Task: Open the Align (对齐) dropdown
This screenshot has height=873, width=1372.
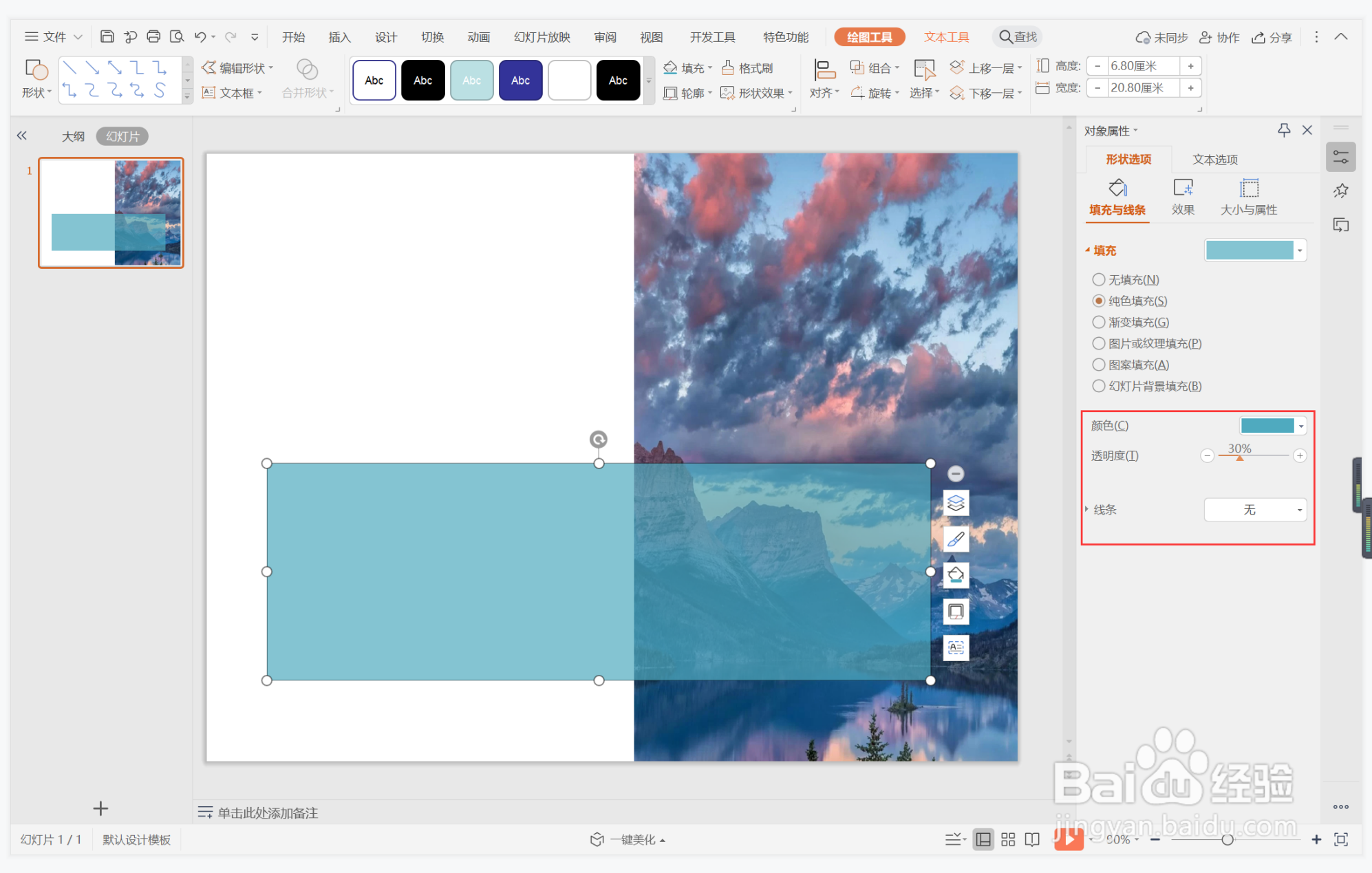Action: pos(824,93)
